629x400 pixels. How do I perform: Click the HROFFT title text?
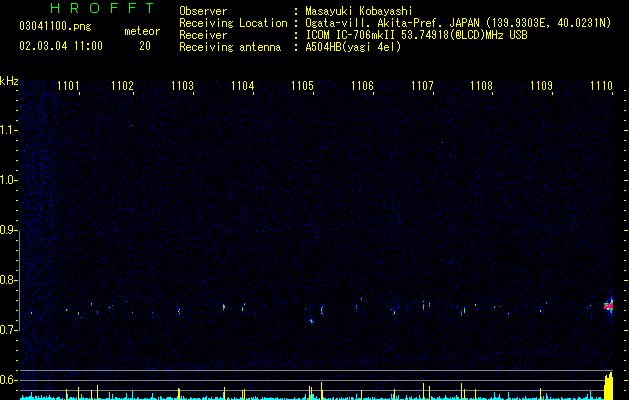(102, 8)
